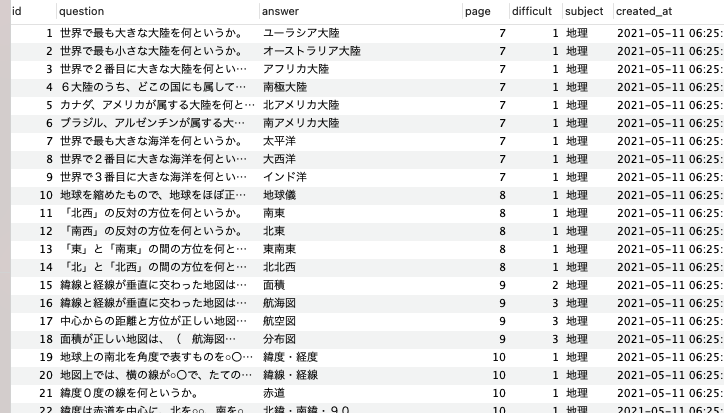The height and width of the screenshot is (413, 724).
Task: Select answer cell 面積
Action: pyautogui.click(x=274, y=285)
